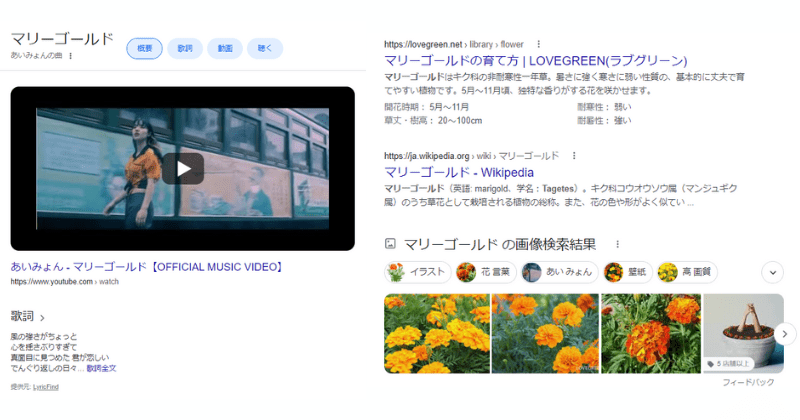Play the あいみょん マリーゴールド music video
Screen dimensions: 800x420
[x=183, y=169]
